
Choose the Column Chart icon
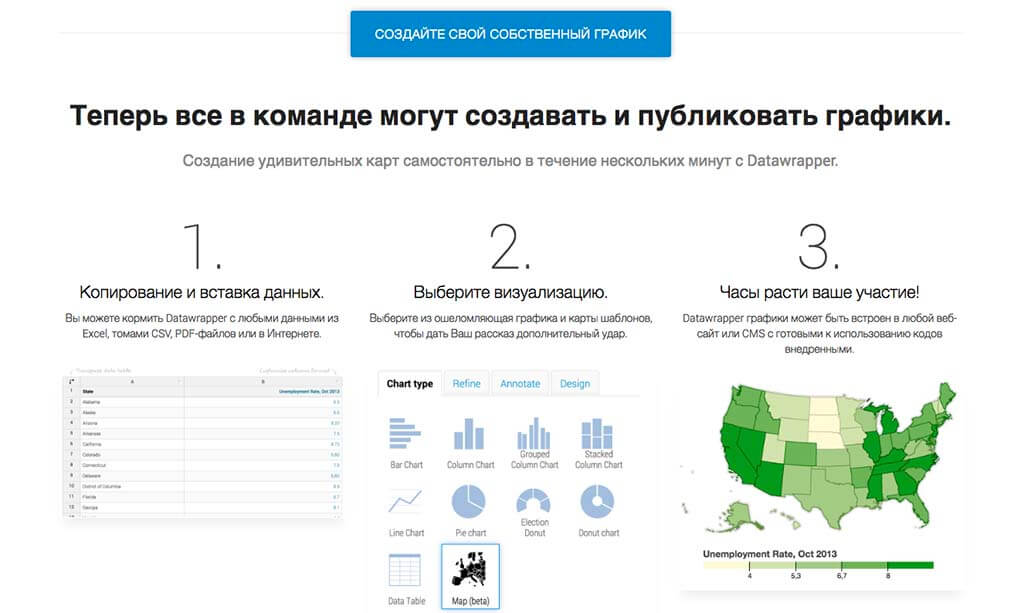[470, 435]
